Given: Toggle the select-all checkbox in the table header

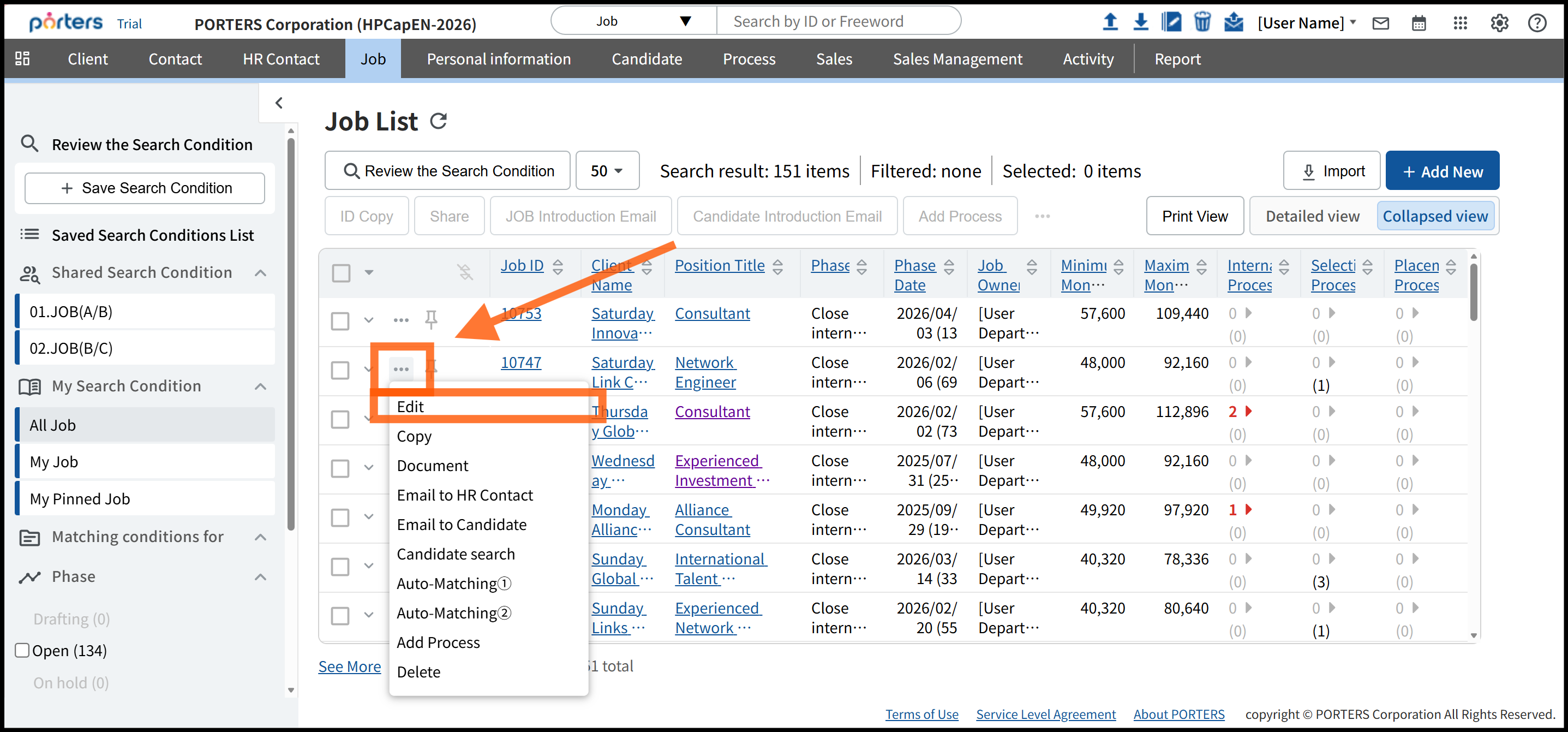Looking at the screenshot, I should (341, 272).
